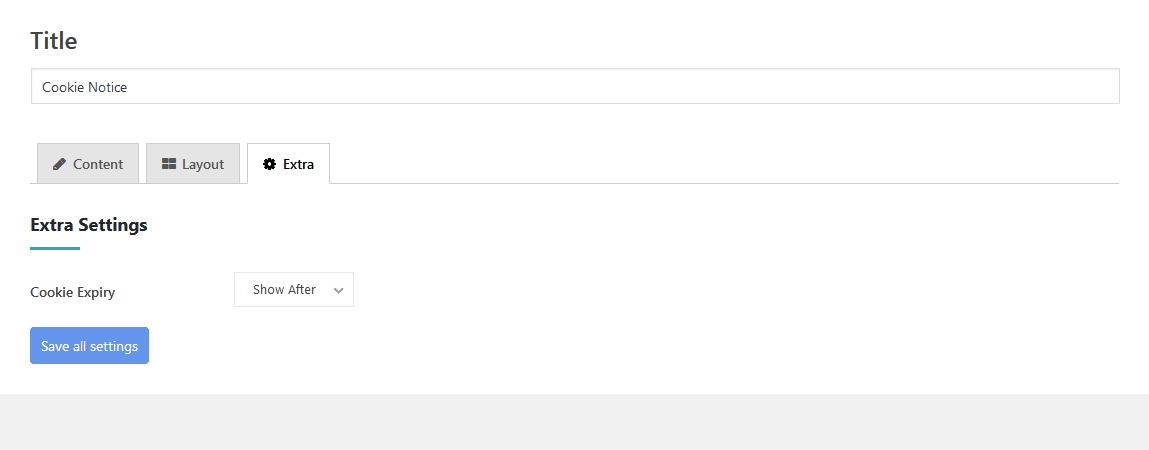
Task: Save all settings
Action: (89, 345)
